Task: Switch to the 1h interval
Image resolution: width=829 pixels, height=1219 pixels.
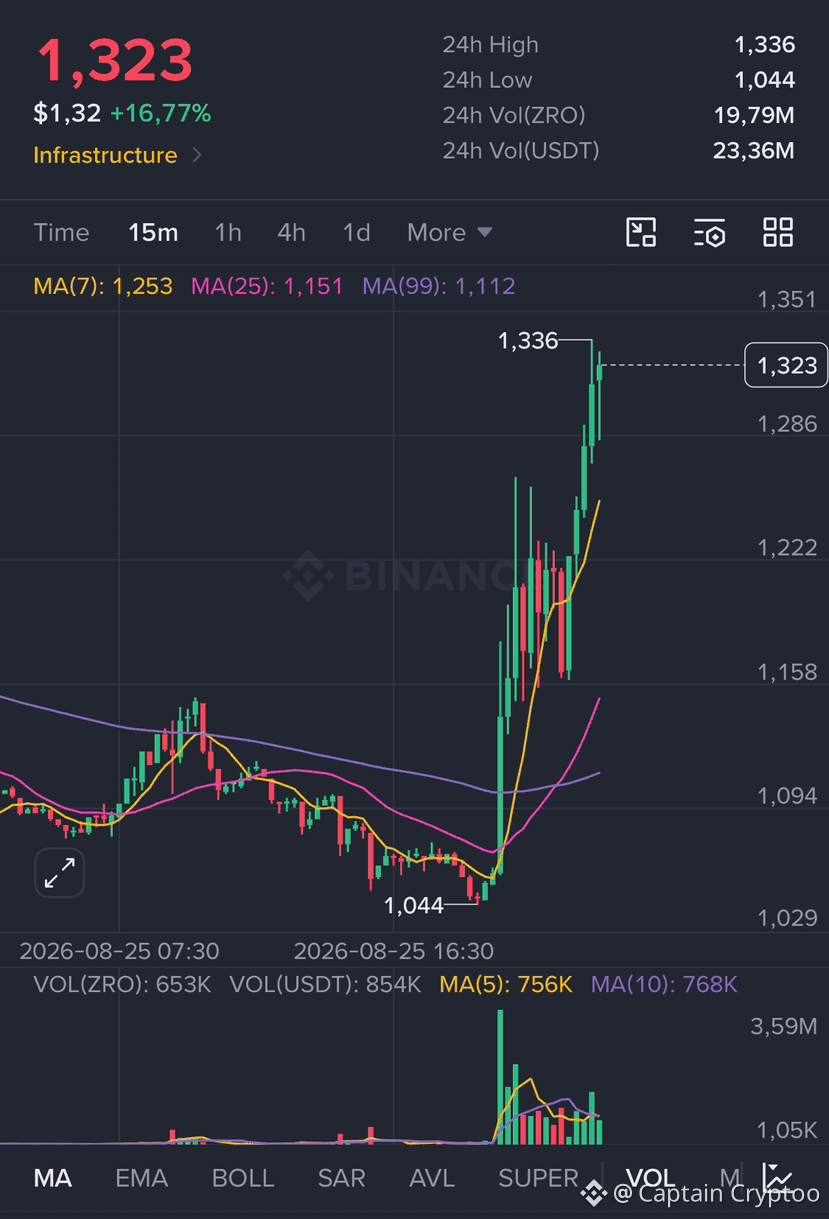Action: click(228, 232)
